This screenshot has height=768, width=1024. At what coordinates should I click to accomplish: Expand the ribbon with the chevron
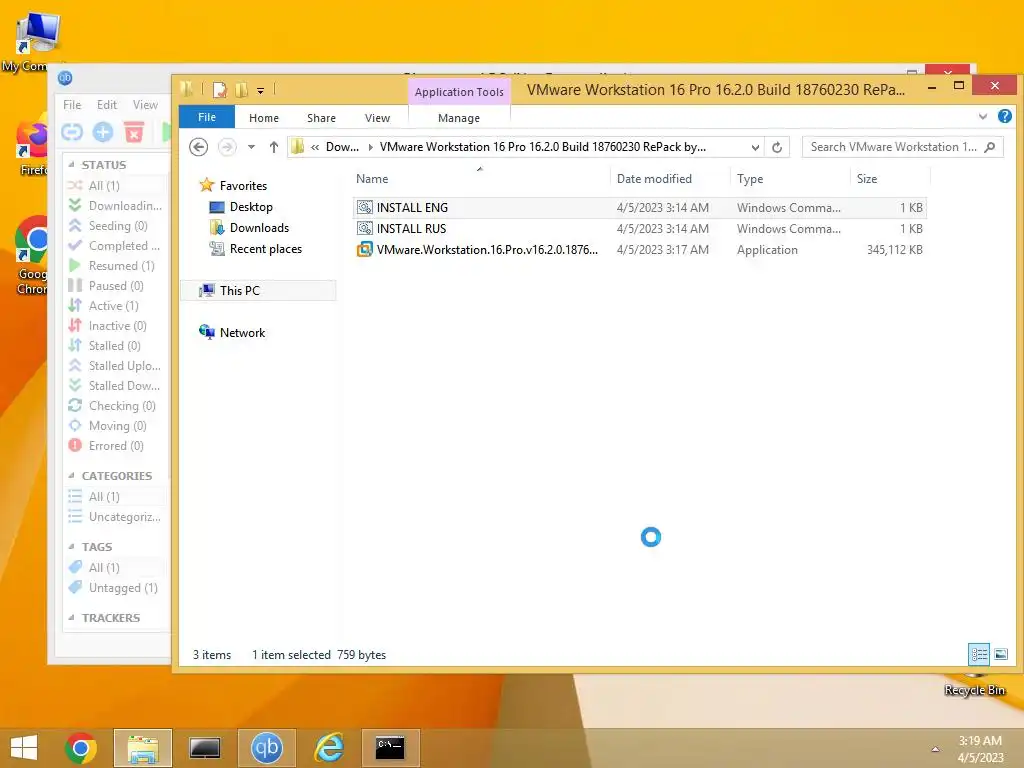pos(983,117)
